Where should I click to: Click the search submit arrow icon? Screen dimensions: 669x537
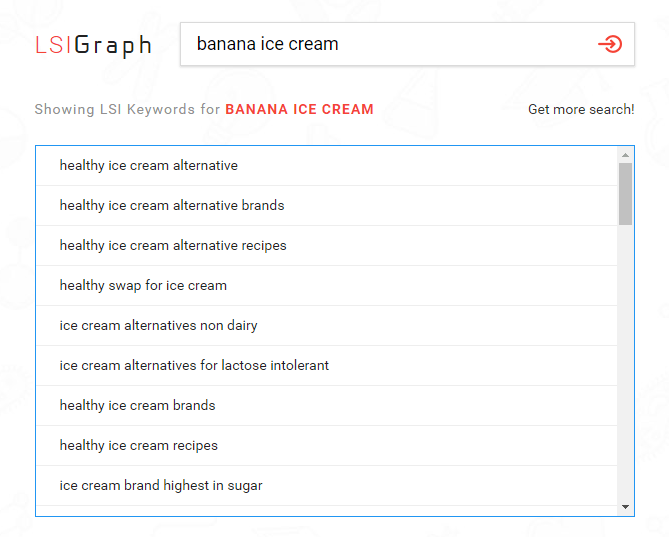tap(609, 44)
